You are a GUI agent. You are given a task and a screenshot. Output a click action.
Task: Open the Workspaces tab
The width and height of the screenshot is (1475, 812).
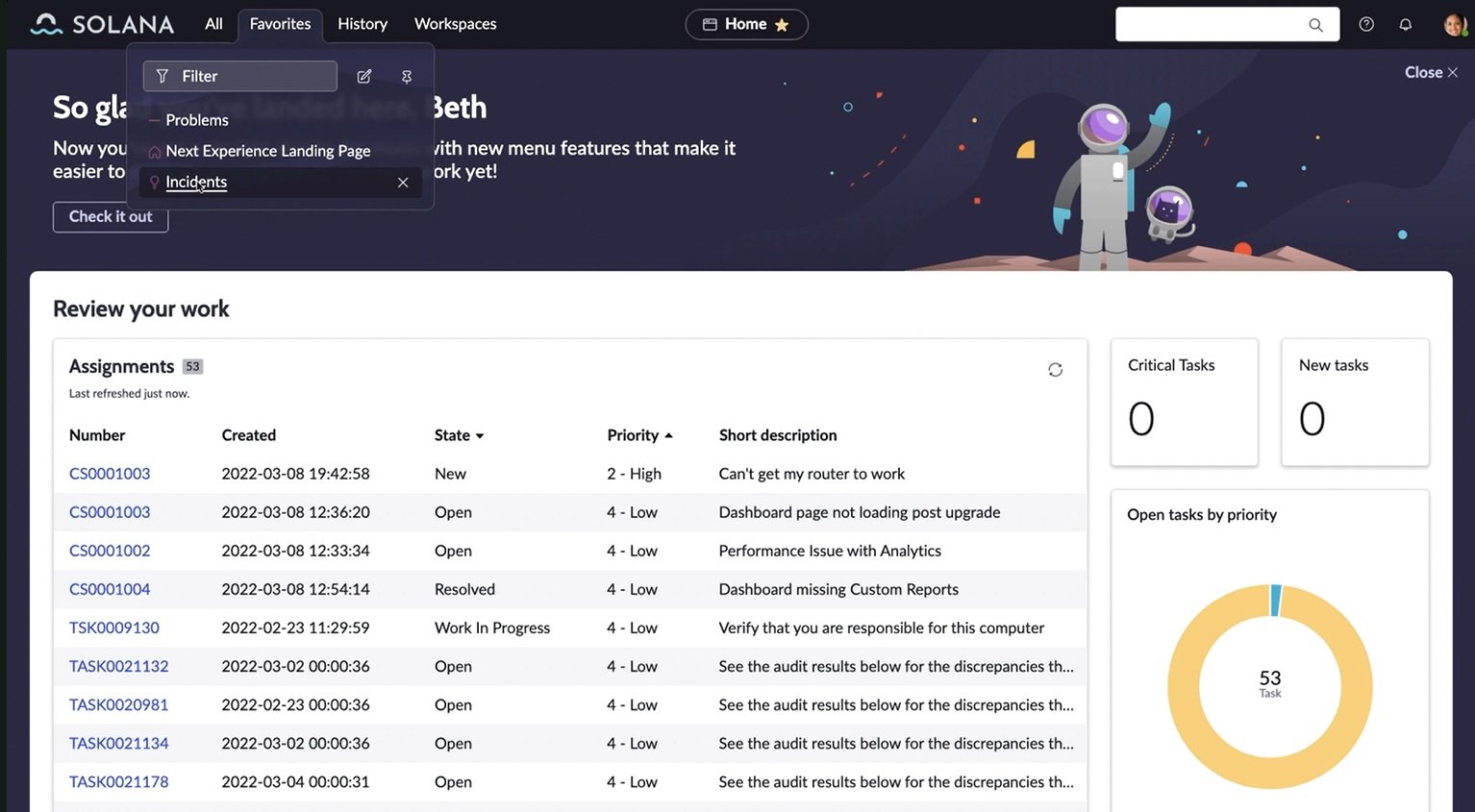pos(454,23)
